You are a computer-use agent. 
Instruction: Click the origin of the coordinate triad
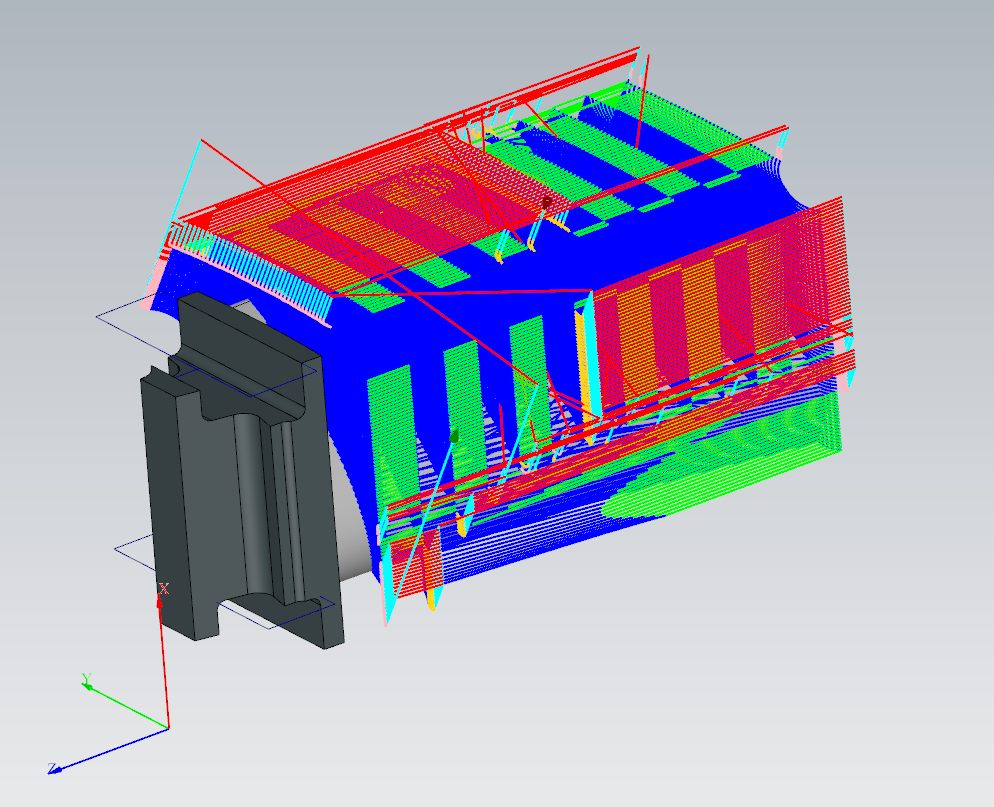point(167,728)
